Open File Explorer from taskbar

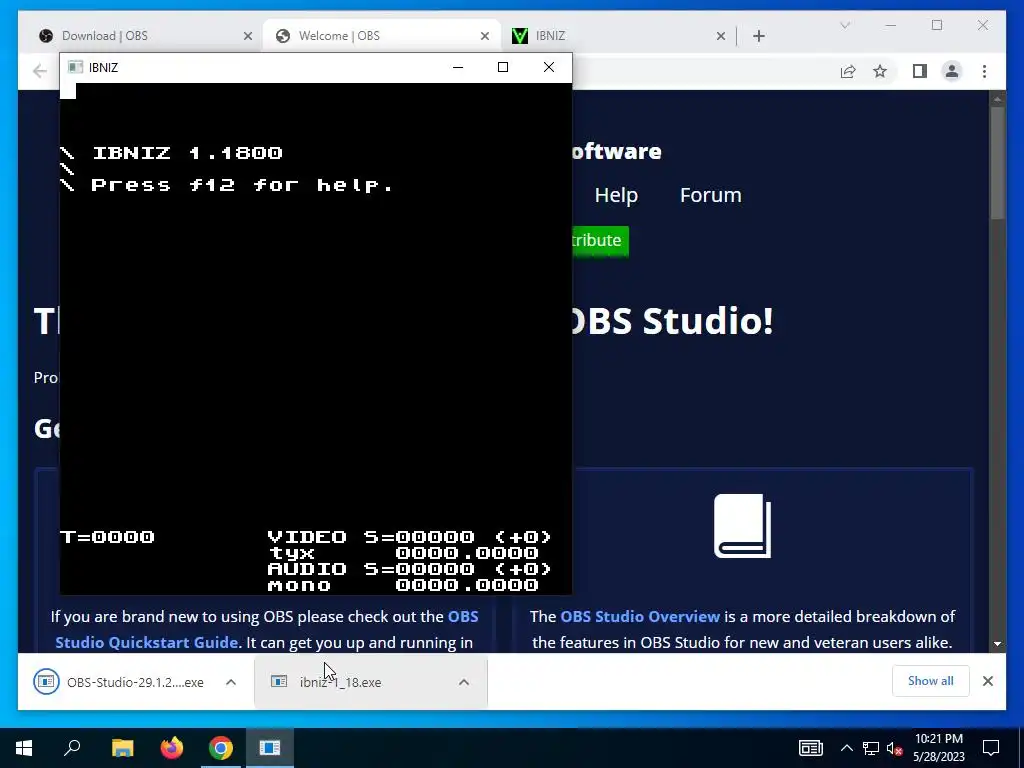[x=122, y=748]
